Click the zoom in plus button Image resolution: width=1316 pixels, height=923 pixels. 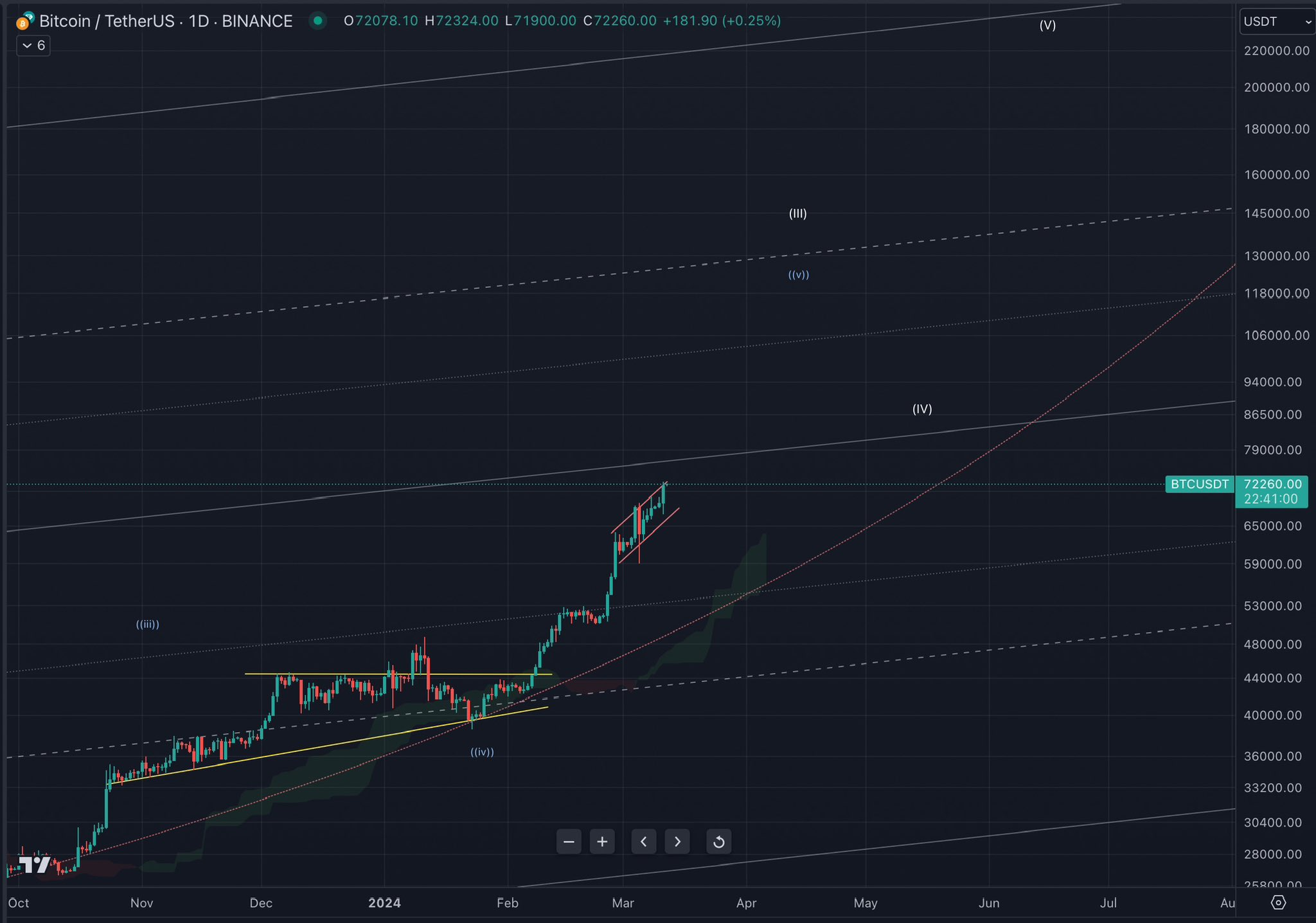(602, 842)
